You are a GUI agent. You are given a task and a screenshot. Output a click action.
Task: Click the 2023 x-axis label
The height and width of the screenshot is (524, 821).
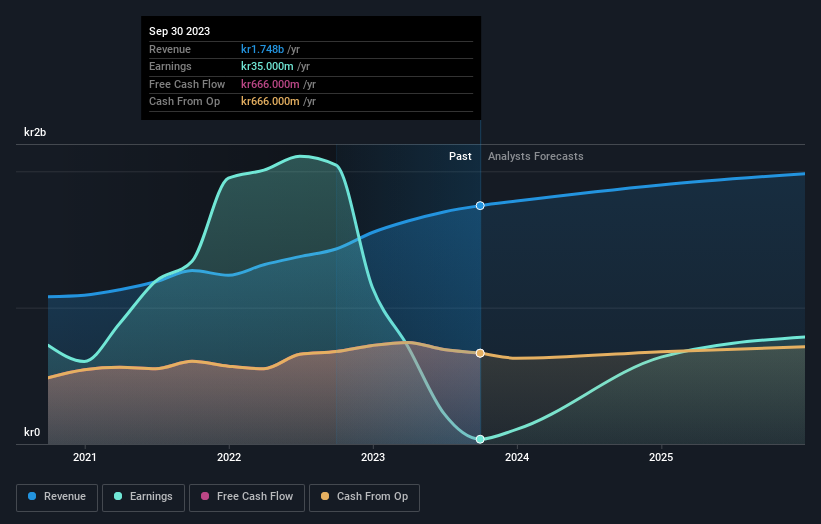coord(373,458)
